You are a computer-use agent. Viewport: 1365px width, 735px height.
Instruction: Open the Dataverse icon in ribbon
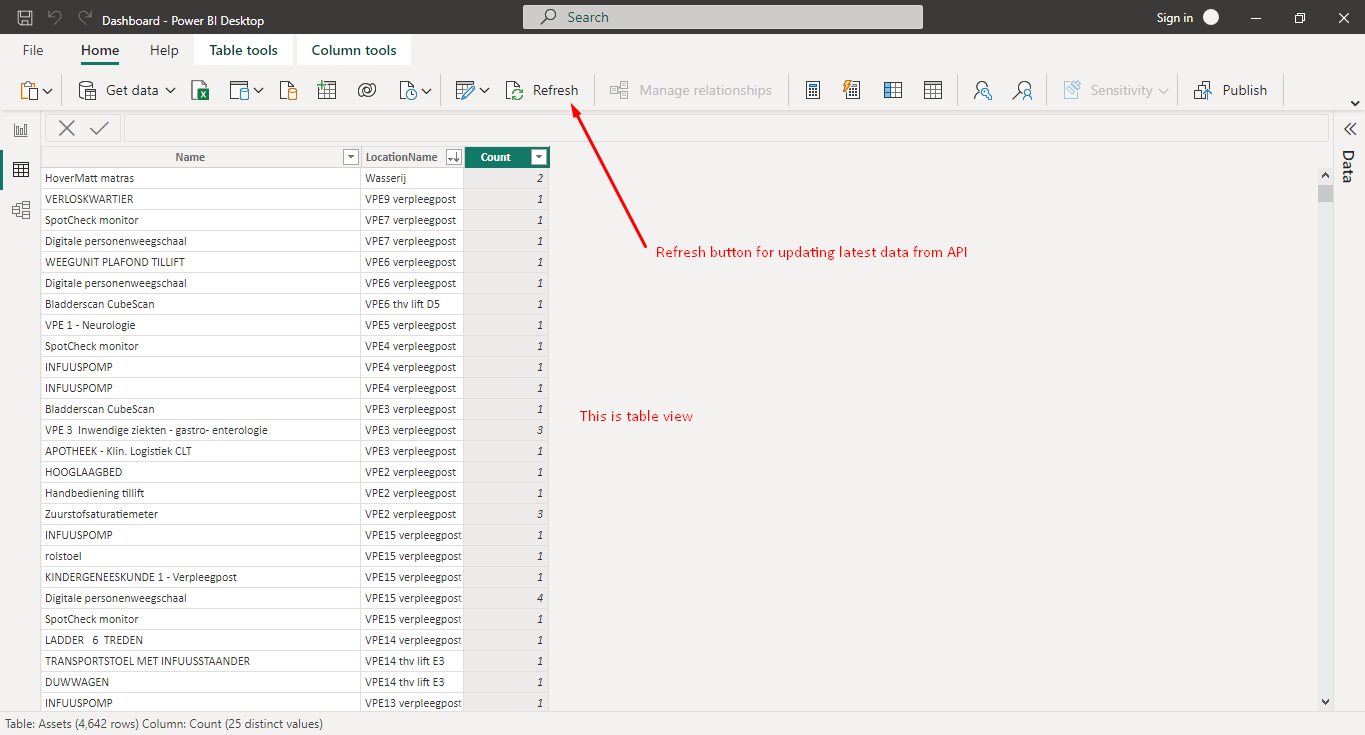pos(367,91)
